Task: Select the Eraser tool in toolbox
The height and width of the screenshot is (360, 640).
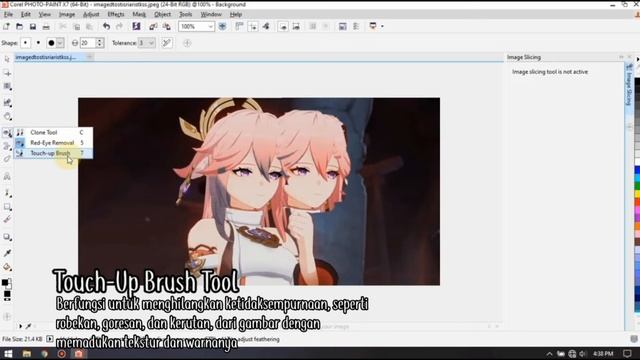Action: click(7, 220)
